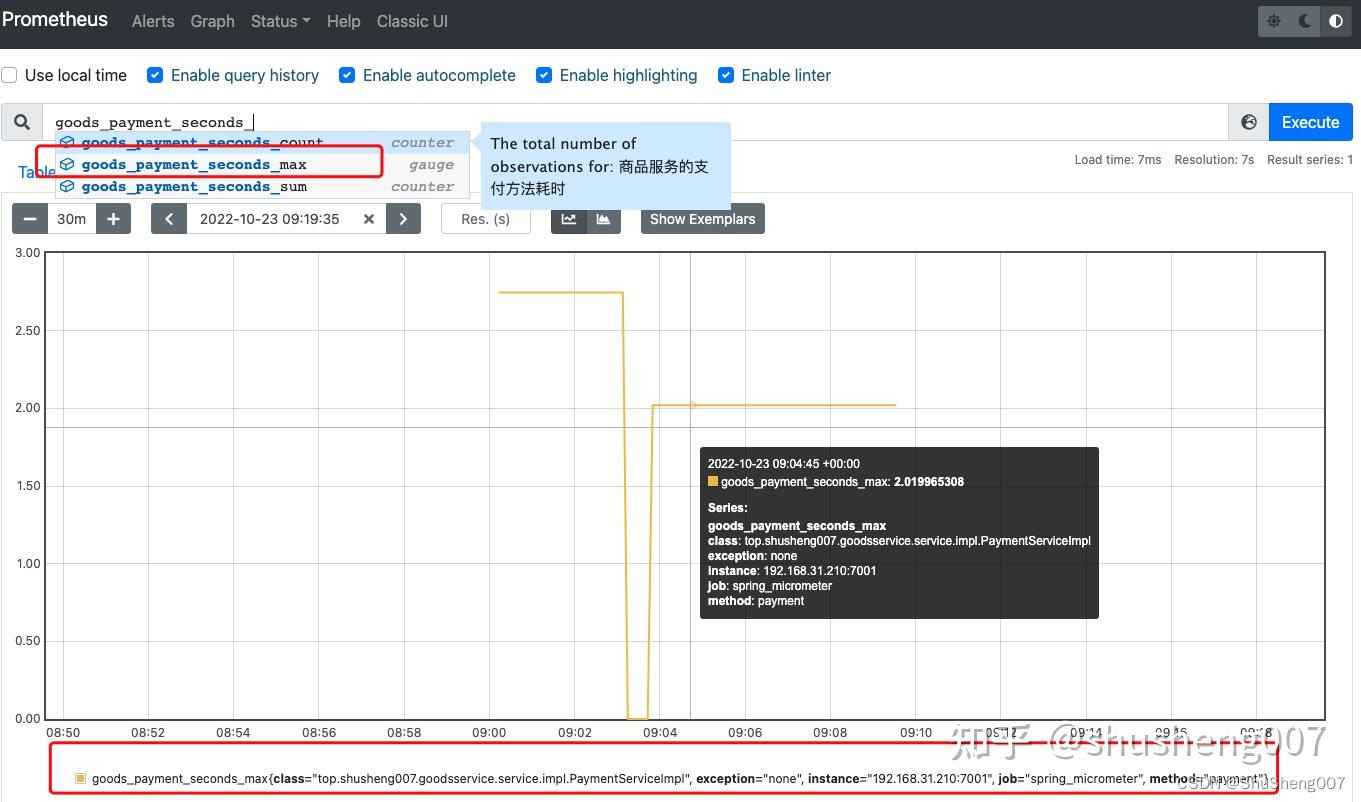The image size is (1361, 802).
Task: Disable the Enable highlighting checkbox
Action: (544, 74)
